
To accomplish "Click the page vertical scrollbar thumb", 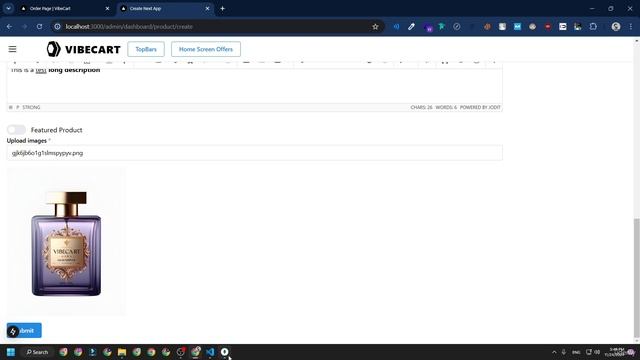I will [636, 278].
